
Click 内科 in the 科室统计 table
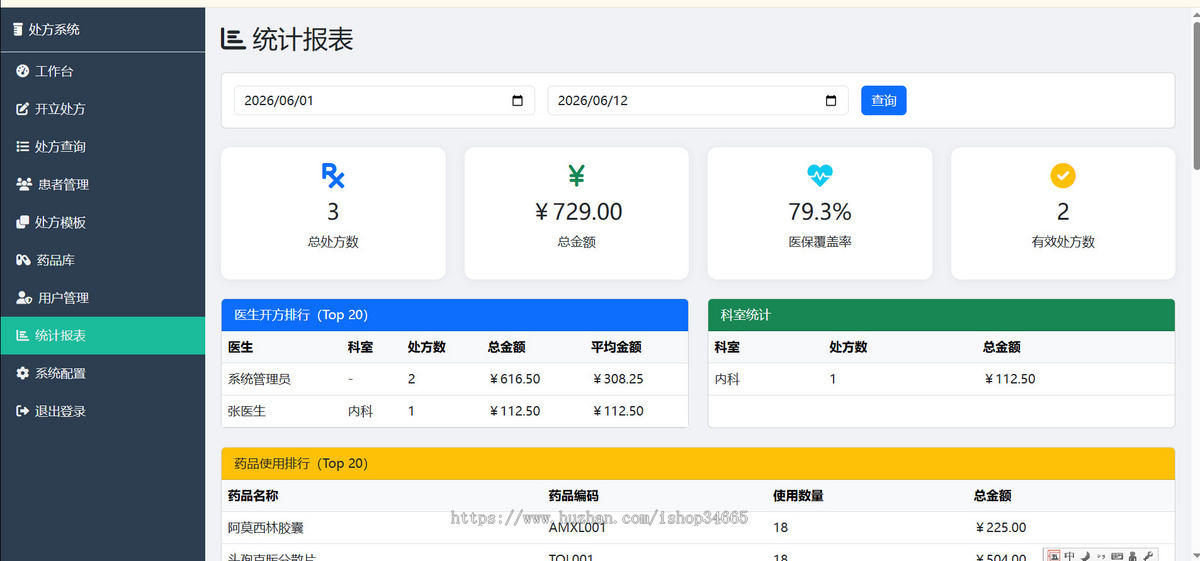(727, 379)
